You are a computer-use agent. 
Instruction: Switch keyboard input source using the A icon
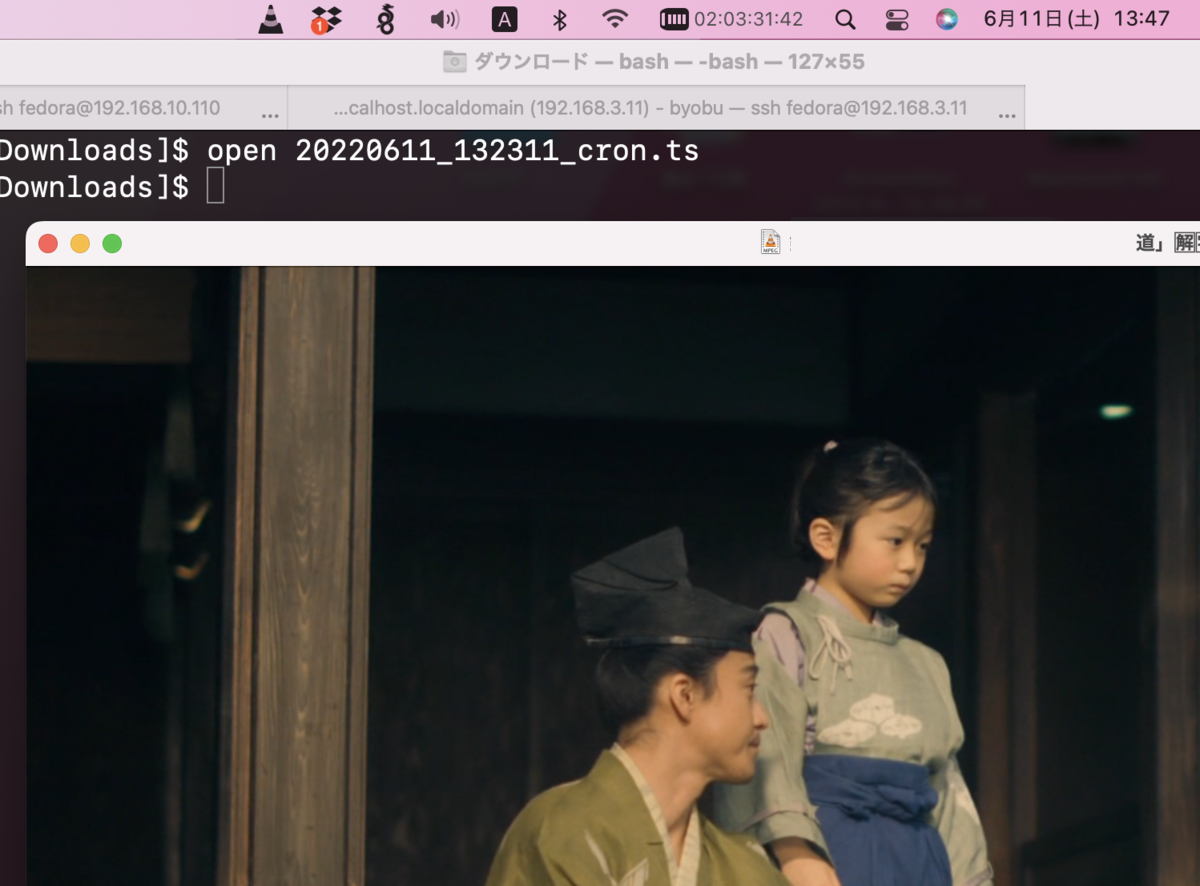pos(504,18)
